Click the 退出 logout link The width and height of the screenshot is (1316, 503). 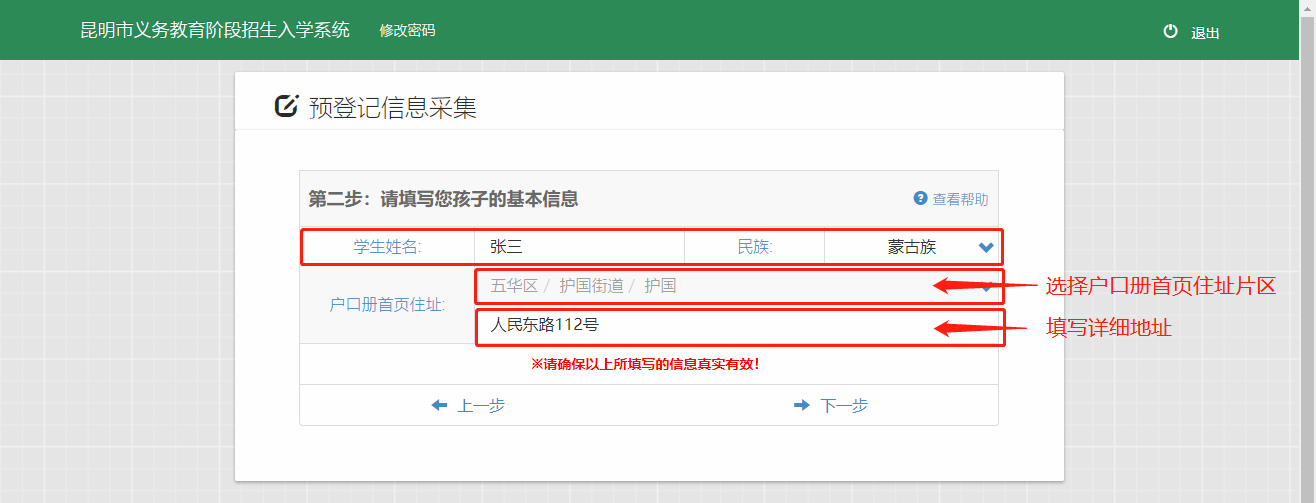click(x=1205, y=33)
